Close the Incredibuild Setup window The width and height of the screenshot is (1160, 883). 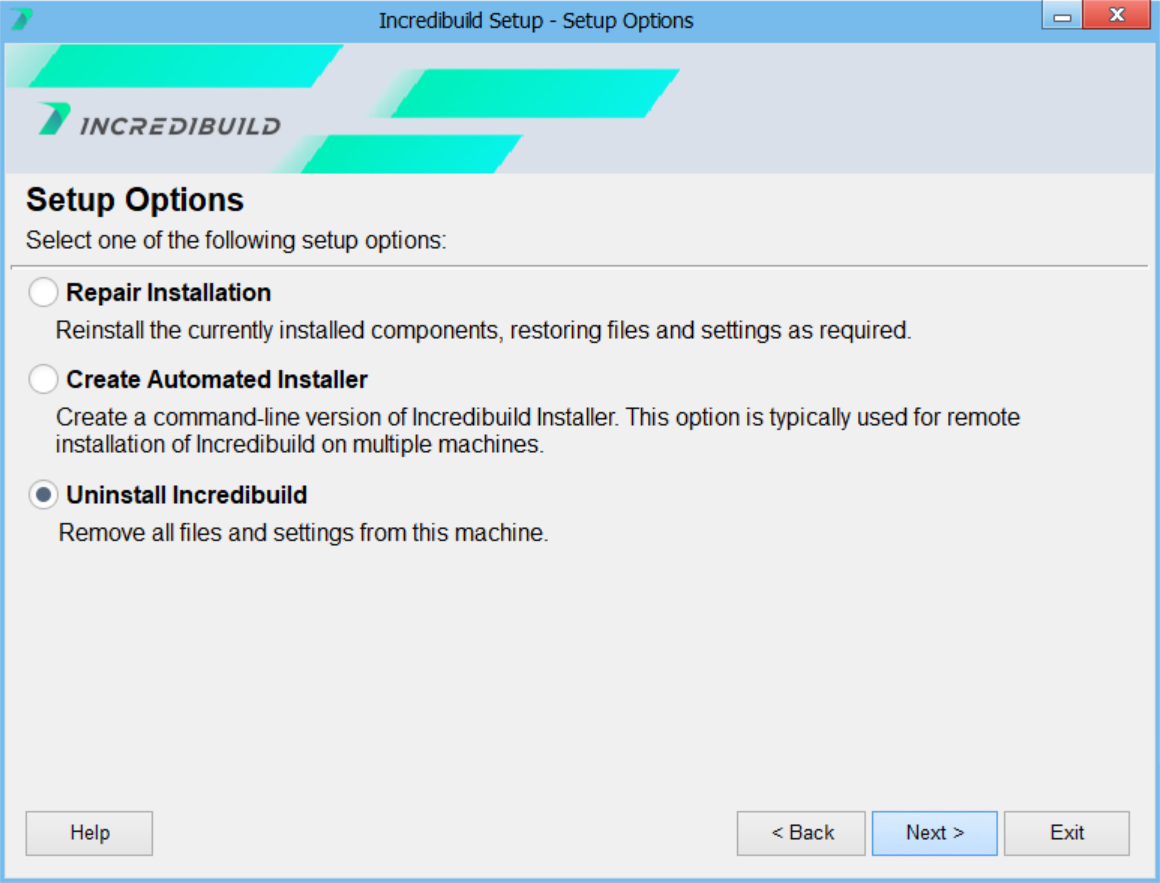[1117, 15]
